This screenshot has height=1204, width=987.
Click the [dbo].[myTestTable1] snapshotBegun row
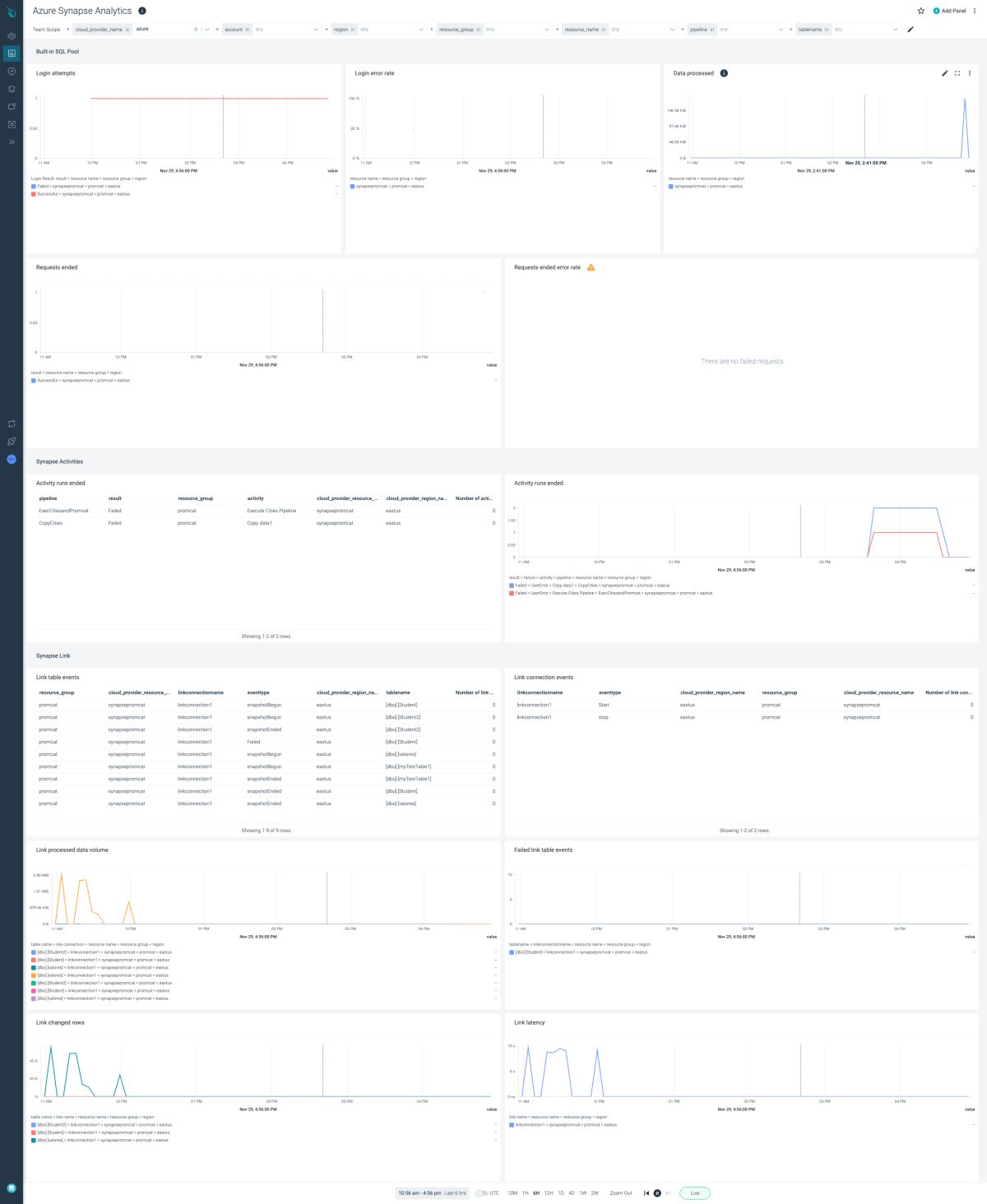(x=266, y=766)
